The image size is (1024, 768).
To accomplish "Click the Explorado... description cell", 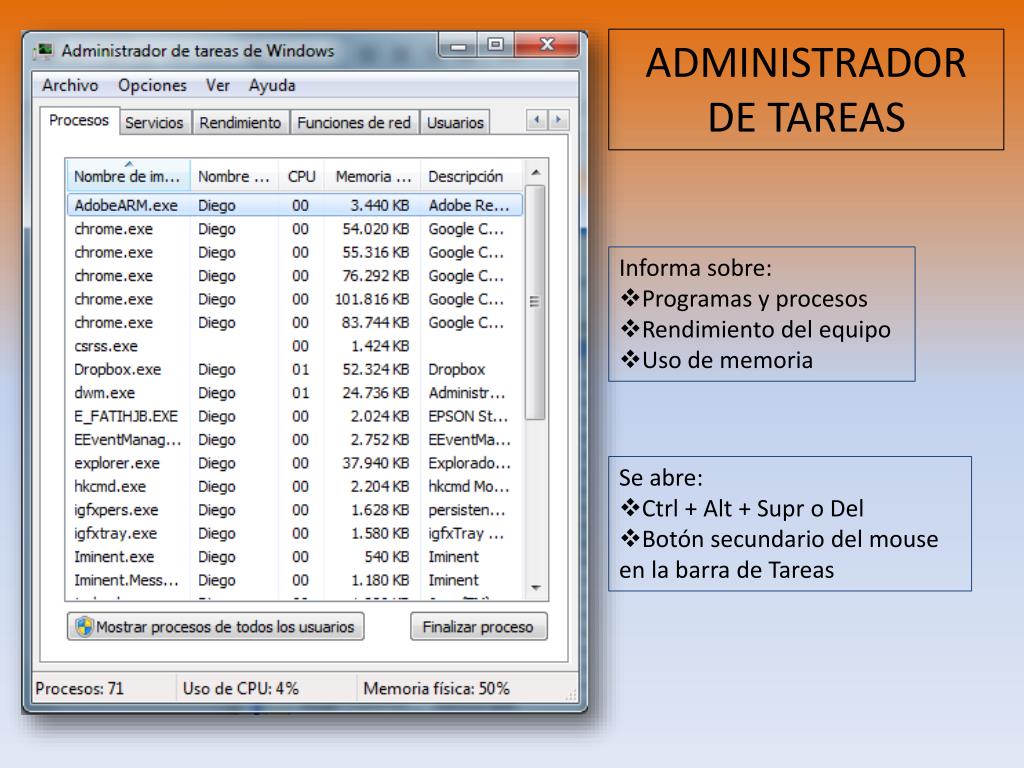I will (470, 464).
